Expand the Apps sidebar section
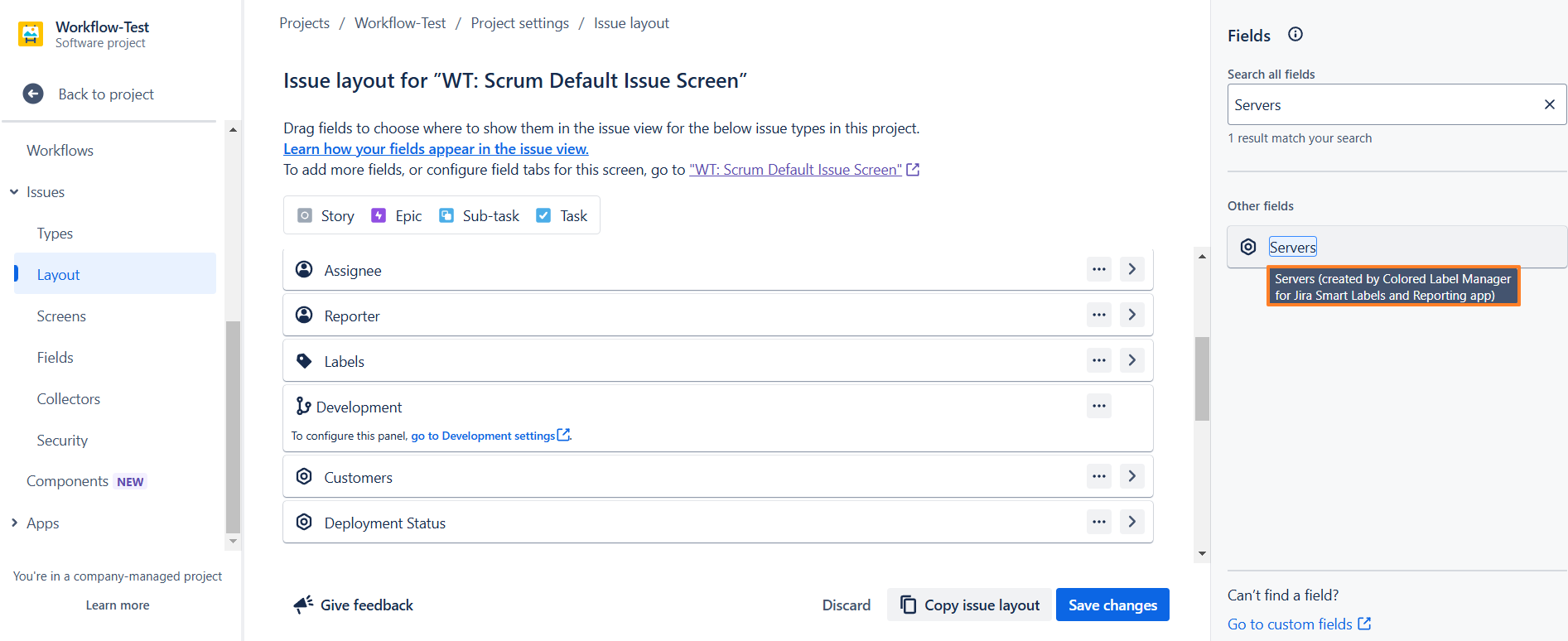 point(14,523)
